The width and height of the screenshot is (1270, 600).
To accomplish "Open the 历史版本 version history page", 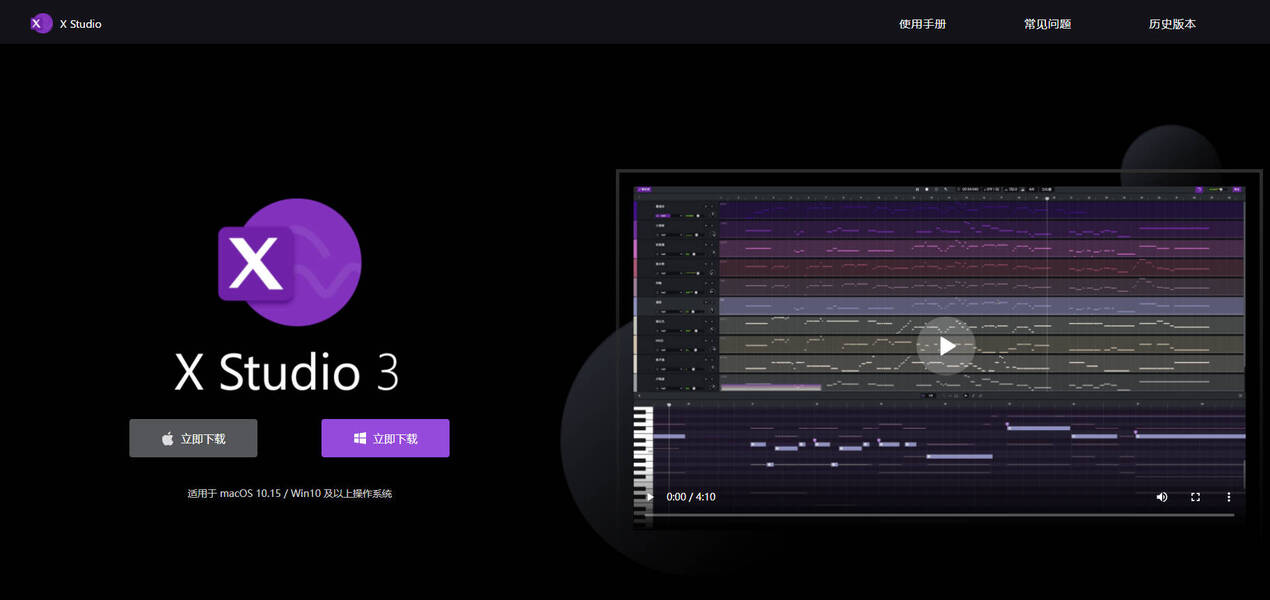I will 1172,24.
